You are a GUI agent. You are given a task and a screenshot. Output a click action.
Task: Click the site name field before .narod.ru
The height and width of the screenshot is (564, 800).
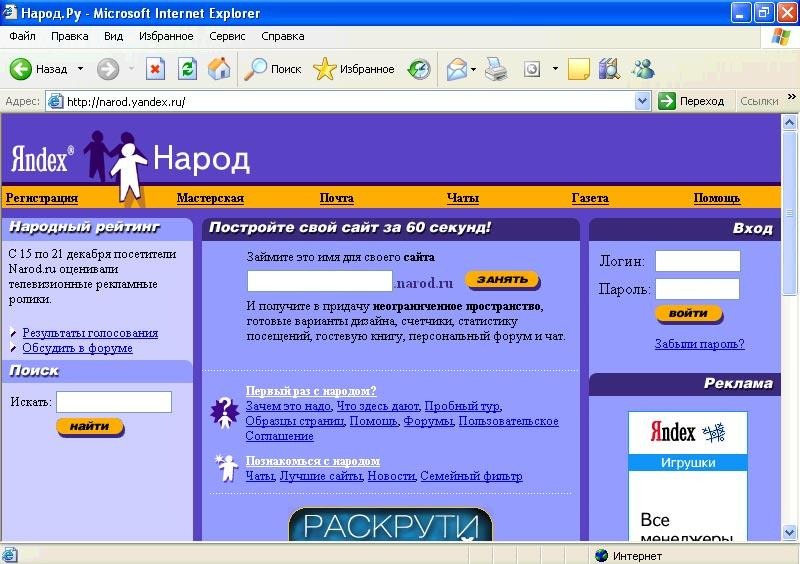(320, 281)
